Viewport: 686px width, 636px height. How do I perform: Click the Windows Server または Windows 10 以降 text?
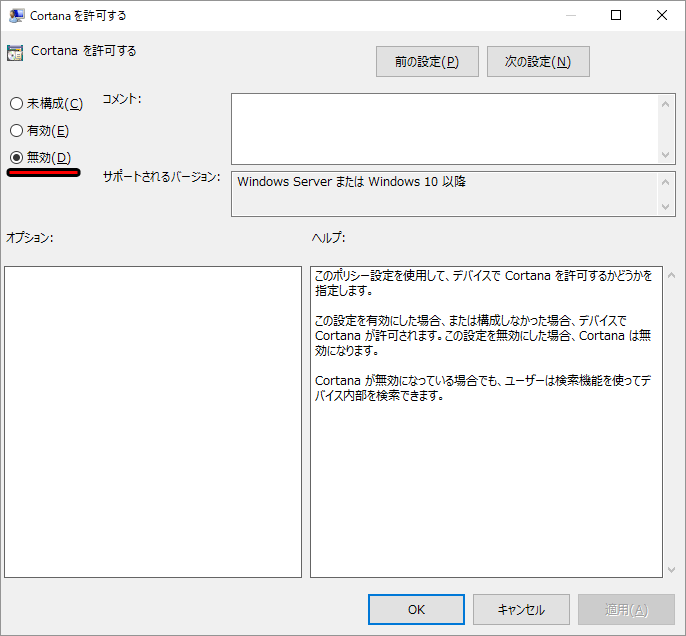point(351,182)
